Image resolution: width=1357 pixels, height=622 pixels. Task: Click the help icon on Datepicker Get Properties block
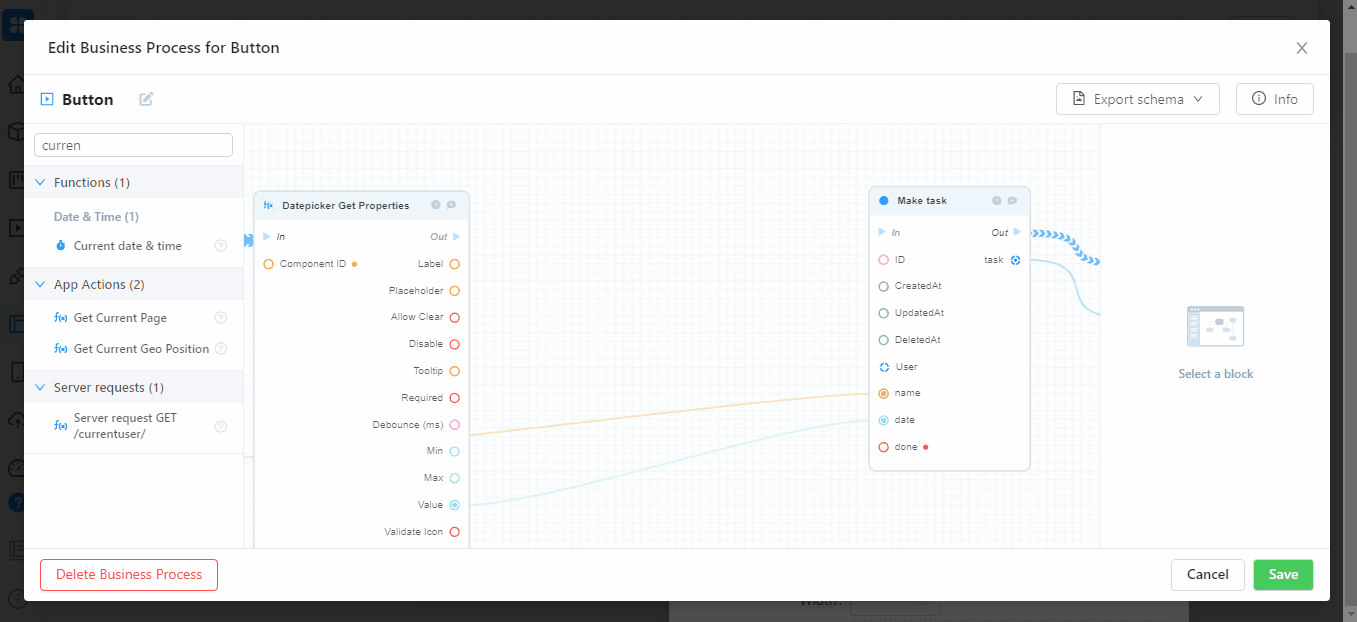436,205
